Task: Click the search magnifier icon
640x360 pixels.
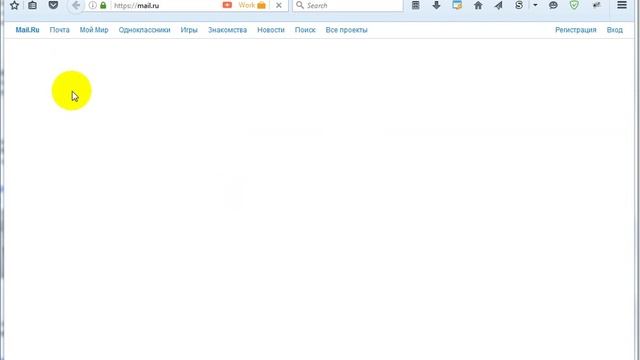Action: point(300,5)
